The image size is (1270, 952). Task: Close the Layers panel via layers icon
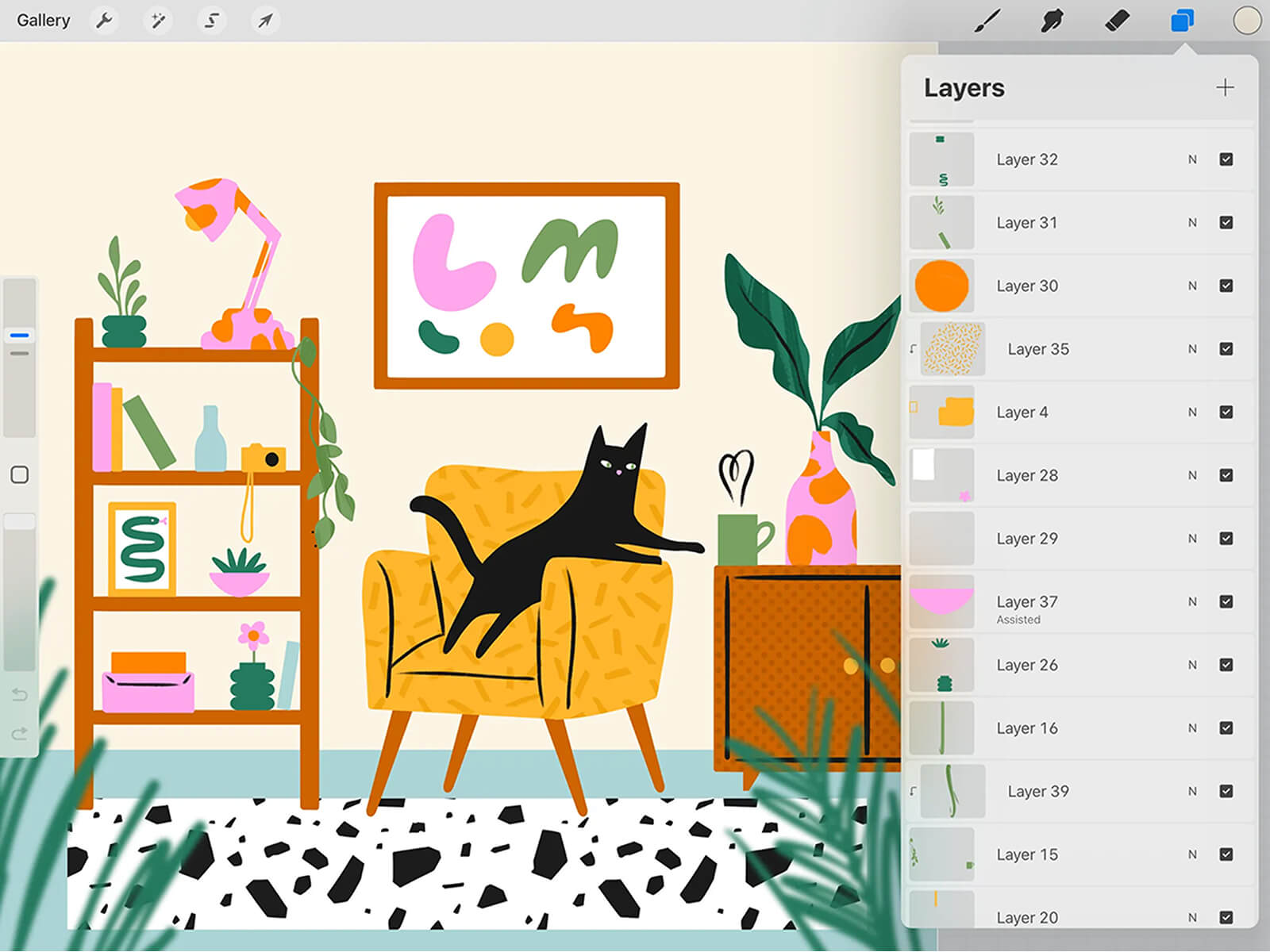[x=1182, y=21]
